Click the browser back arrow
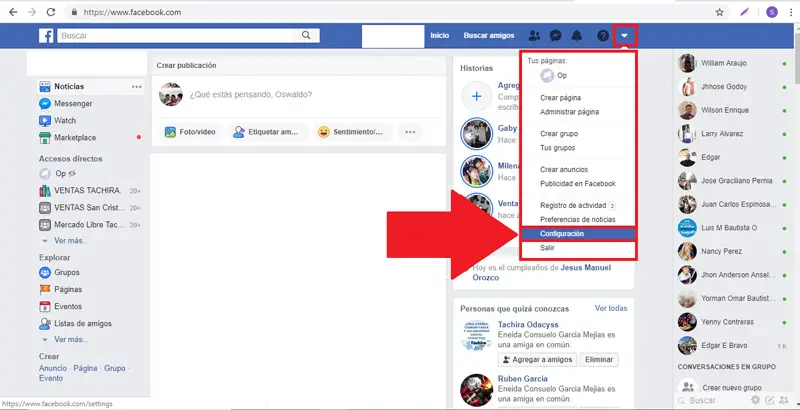The width and height of the screenshot is (800, 410). (x=13, y=12)
